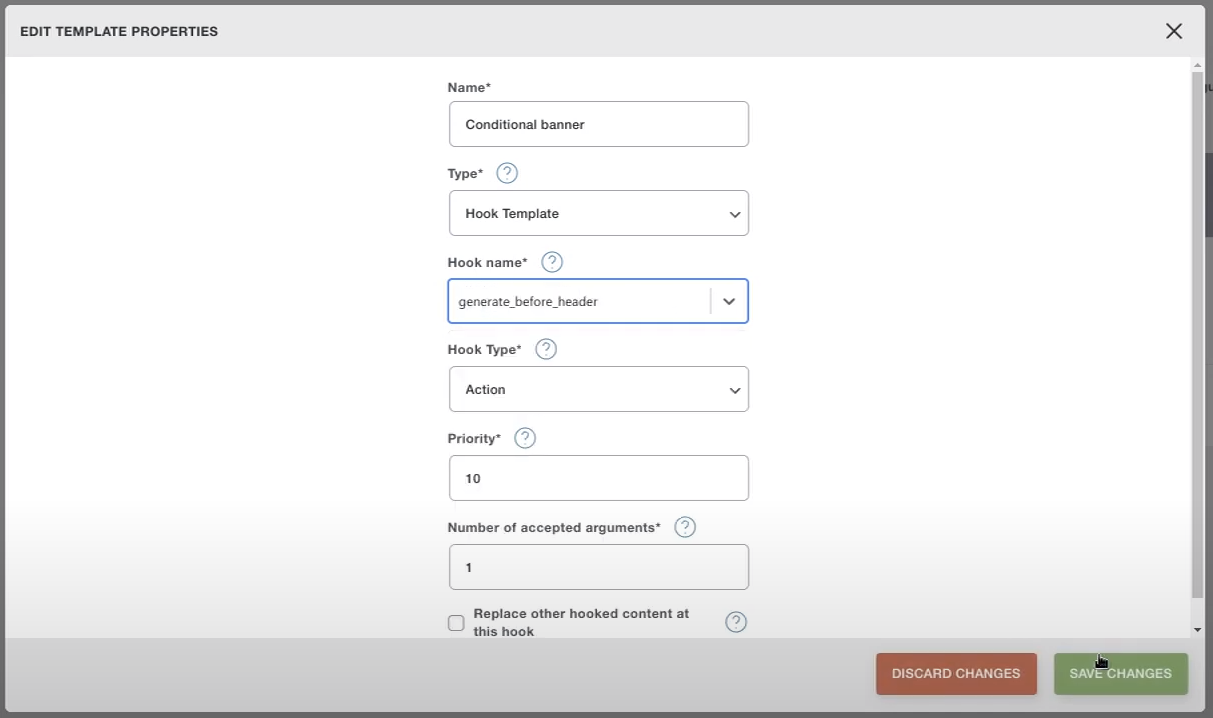Enable Replace other hooked content at this hook

pos(456,622)
